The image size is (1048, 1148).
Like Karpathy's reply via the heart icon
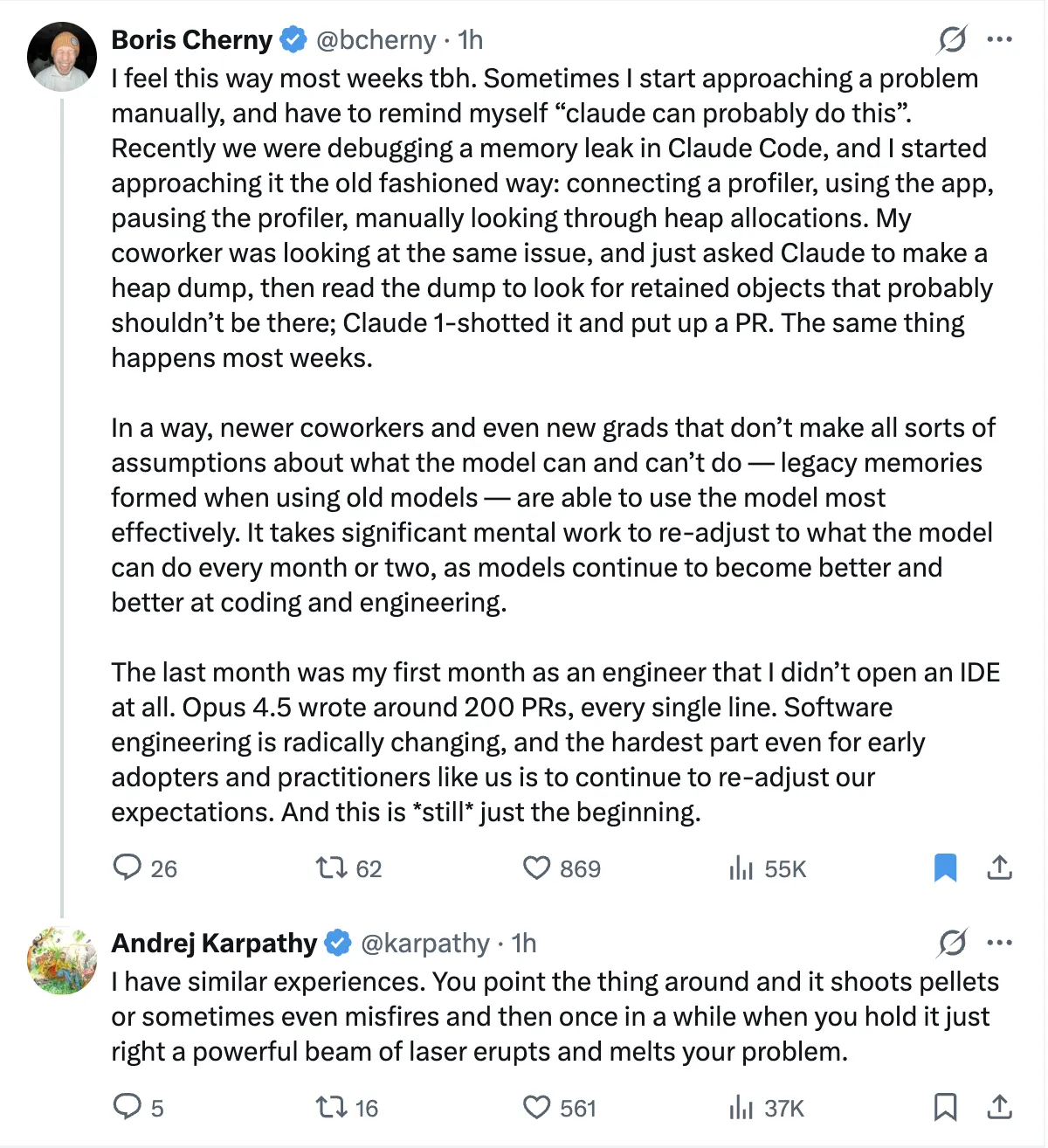point(537,1107)
